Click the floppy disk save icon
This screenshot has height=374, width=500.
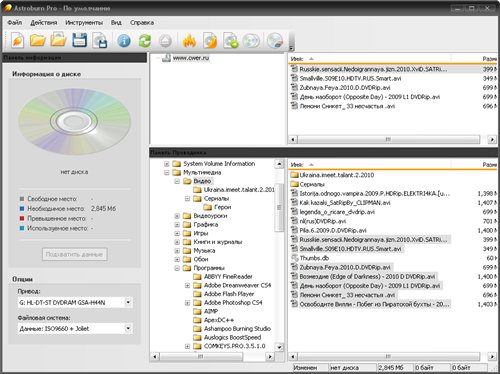[79, 41]
